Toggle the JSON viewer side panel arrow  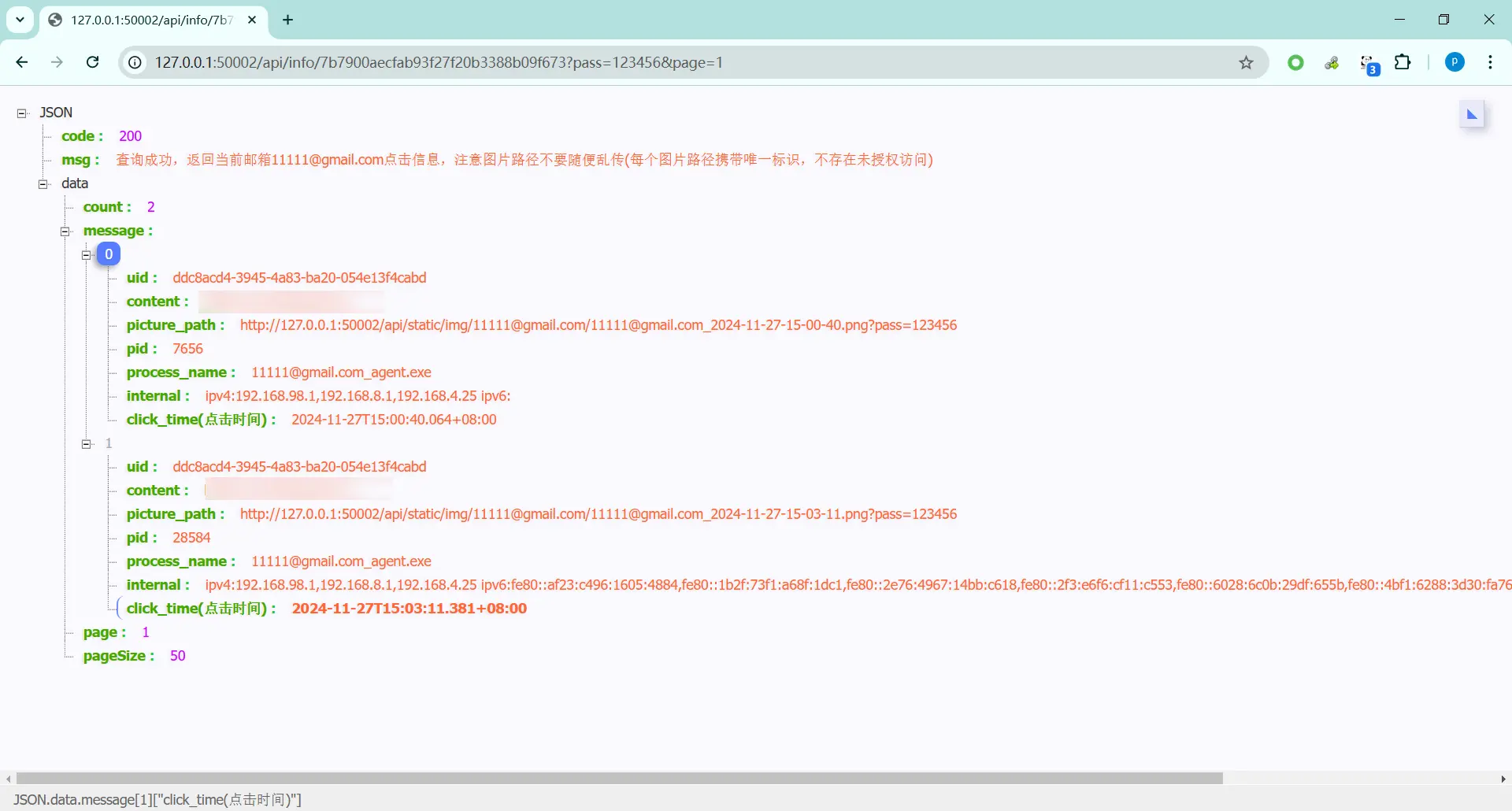pos(1471,114)
